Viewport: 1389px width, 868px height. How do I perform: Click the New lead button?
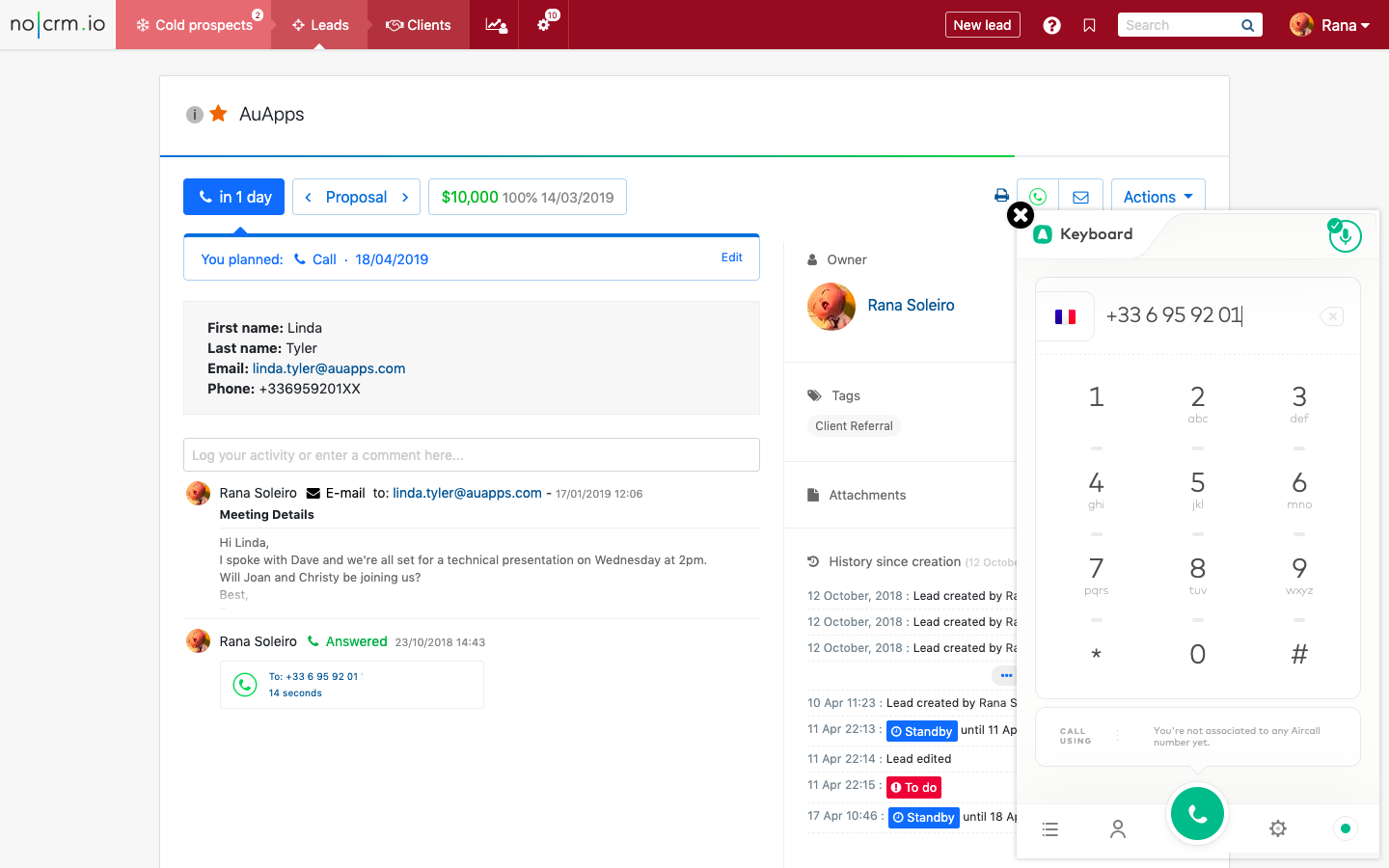pos(982,25)
